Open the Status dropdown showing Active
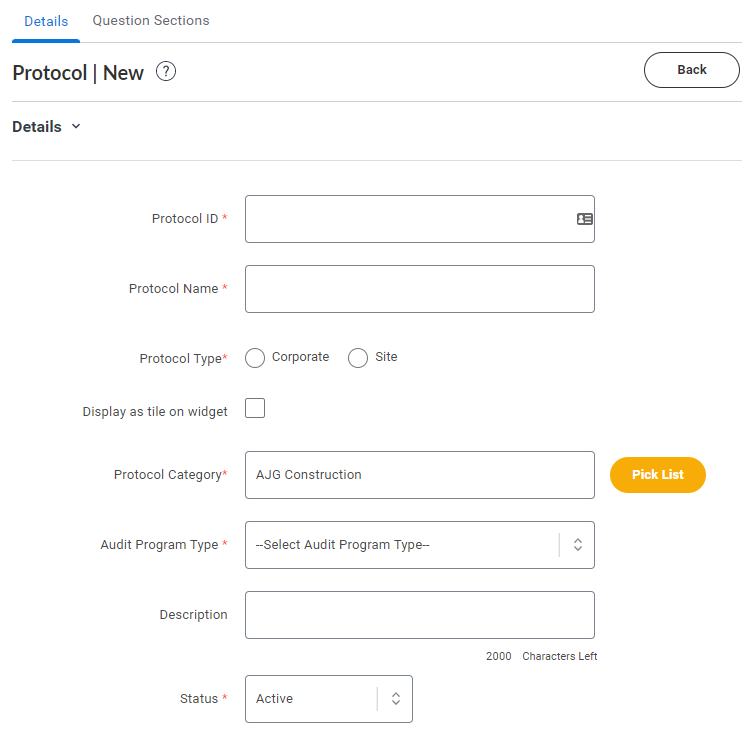This screenshot has width=754, height=736. 329,699
